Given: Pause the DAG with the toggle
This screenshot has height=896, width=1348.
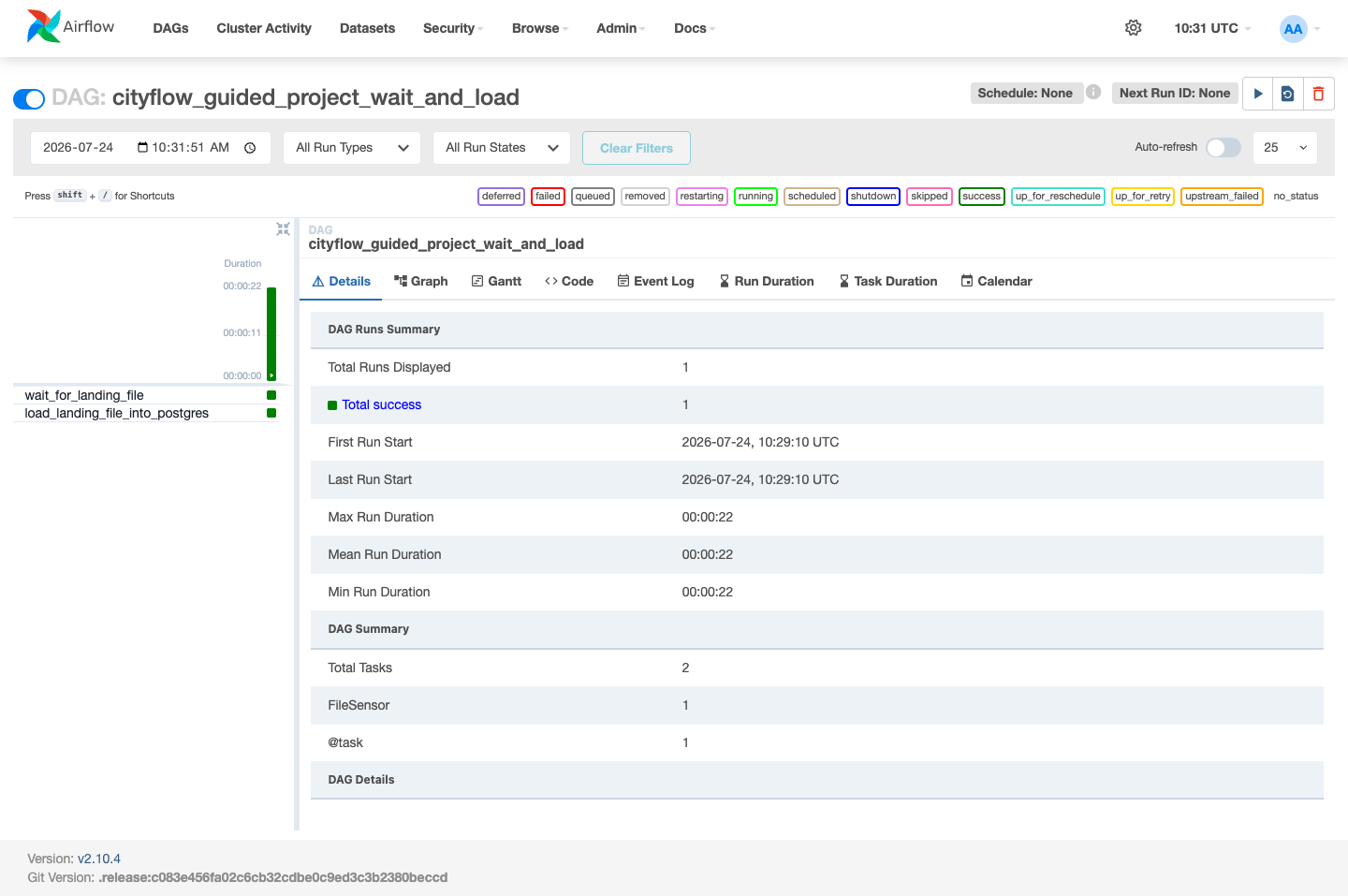Looking at the screenshot, I should click(x=29, y=98).
